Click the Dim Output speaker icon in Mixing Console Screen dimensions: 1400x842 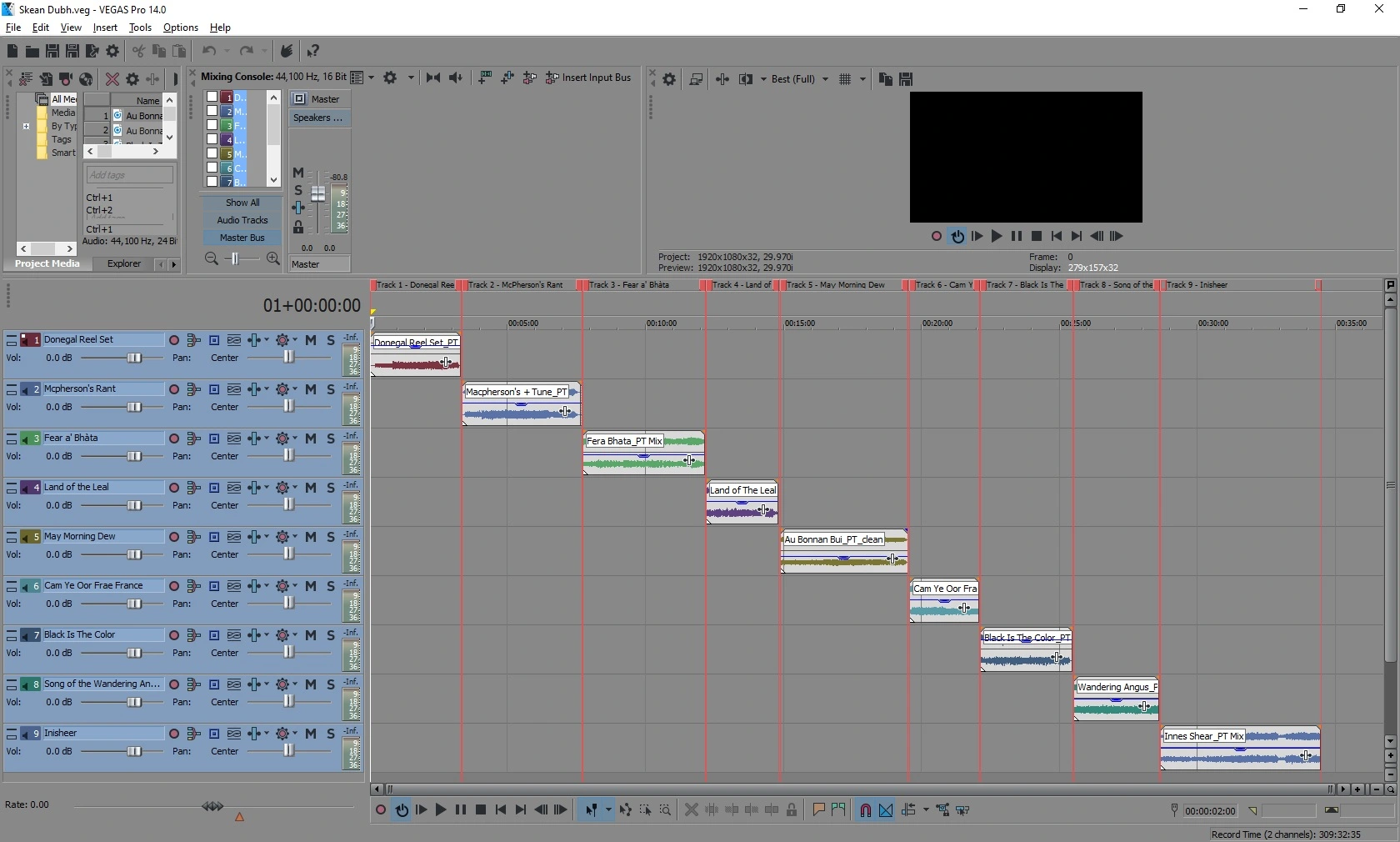pos(455,78)
